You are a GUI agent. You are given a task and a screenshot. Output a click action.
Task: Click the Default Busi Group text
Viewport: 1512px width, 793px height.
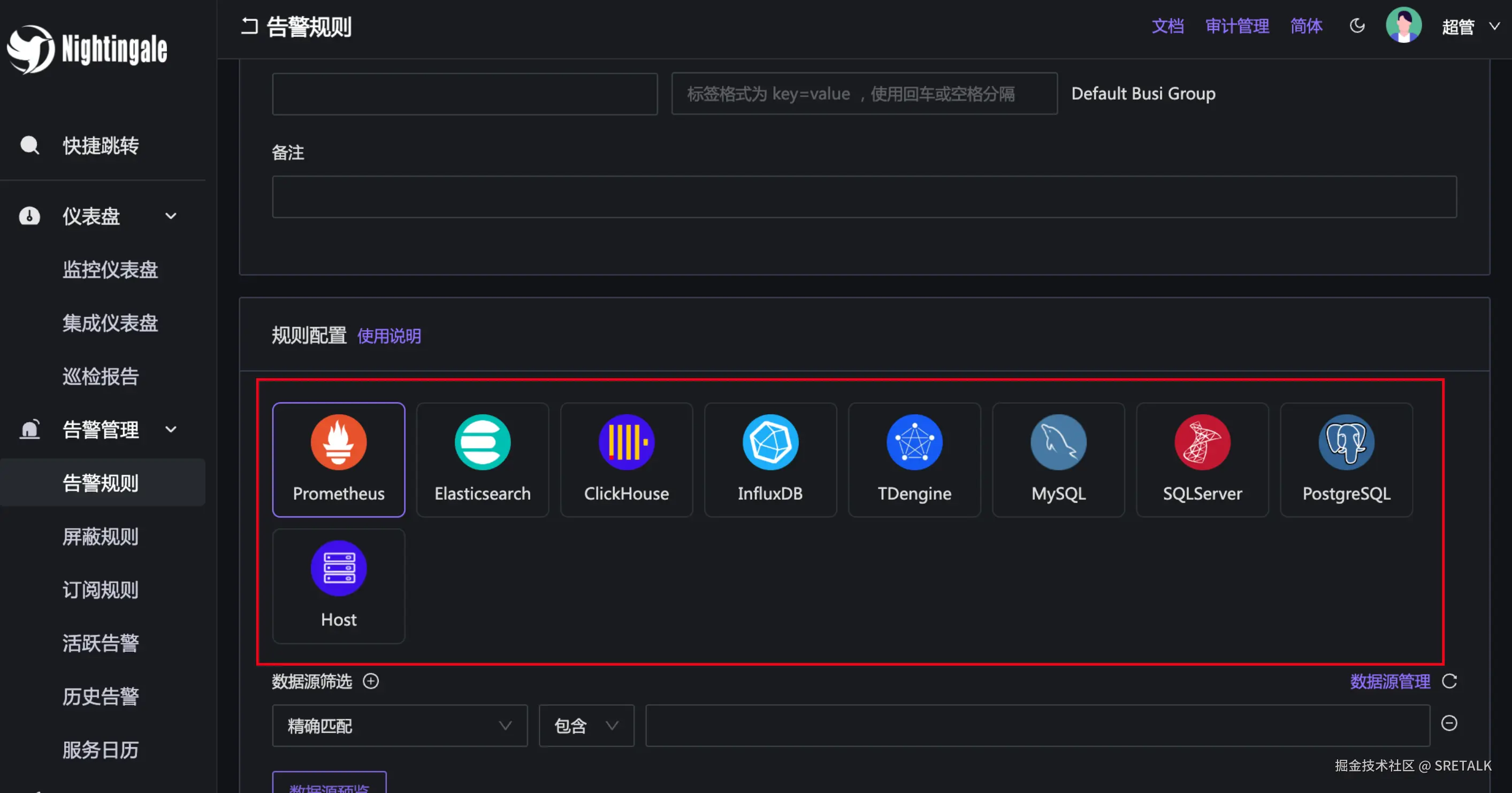(1143, 94)
